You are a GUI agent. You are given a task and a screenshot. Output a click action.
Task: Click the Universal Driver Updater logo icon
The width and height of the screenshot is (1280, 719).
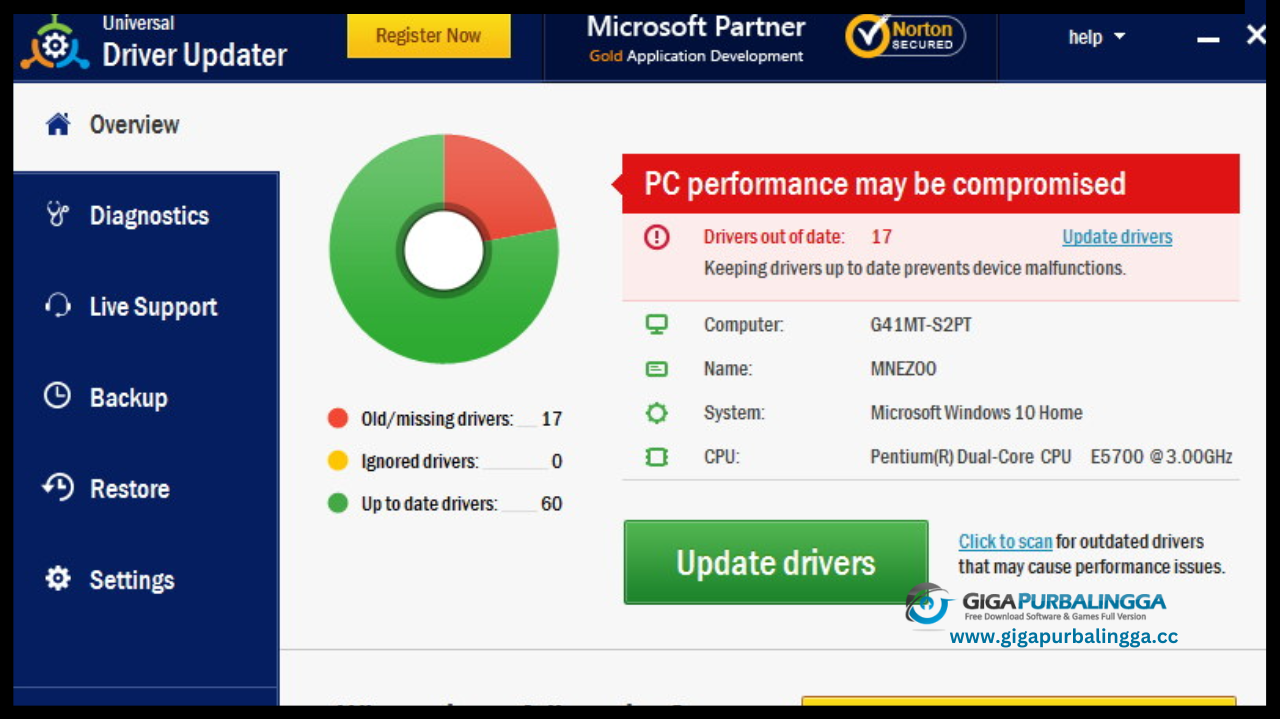click(x=55, y=45)
